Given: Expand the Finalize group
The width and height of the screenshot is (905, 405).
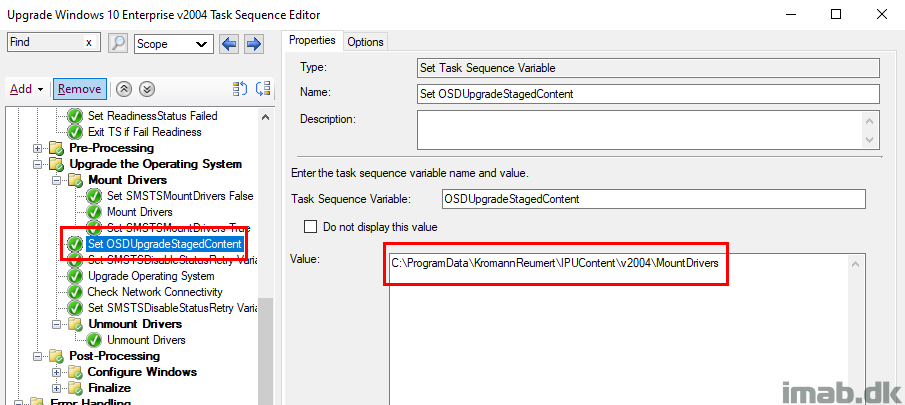Looking at the screenshot, I should click(x=57, y=388).
